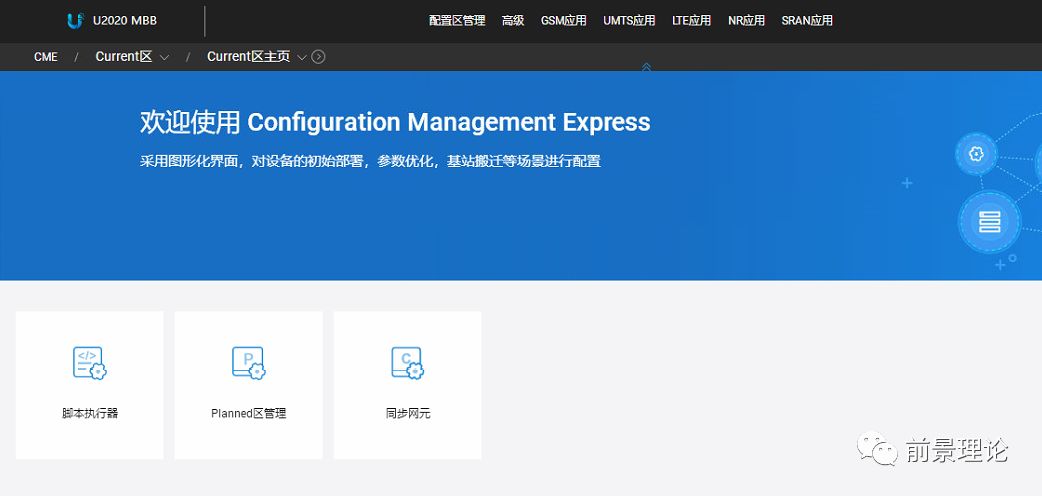Image resolution: width=1042 pixels, height=496 pixels.
Task: Click the circled arrow next to Current区主页
Action: tap(318, 57)
